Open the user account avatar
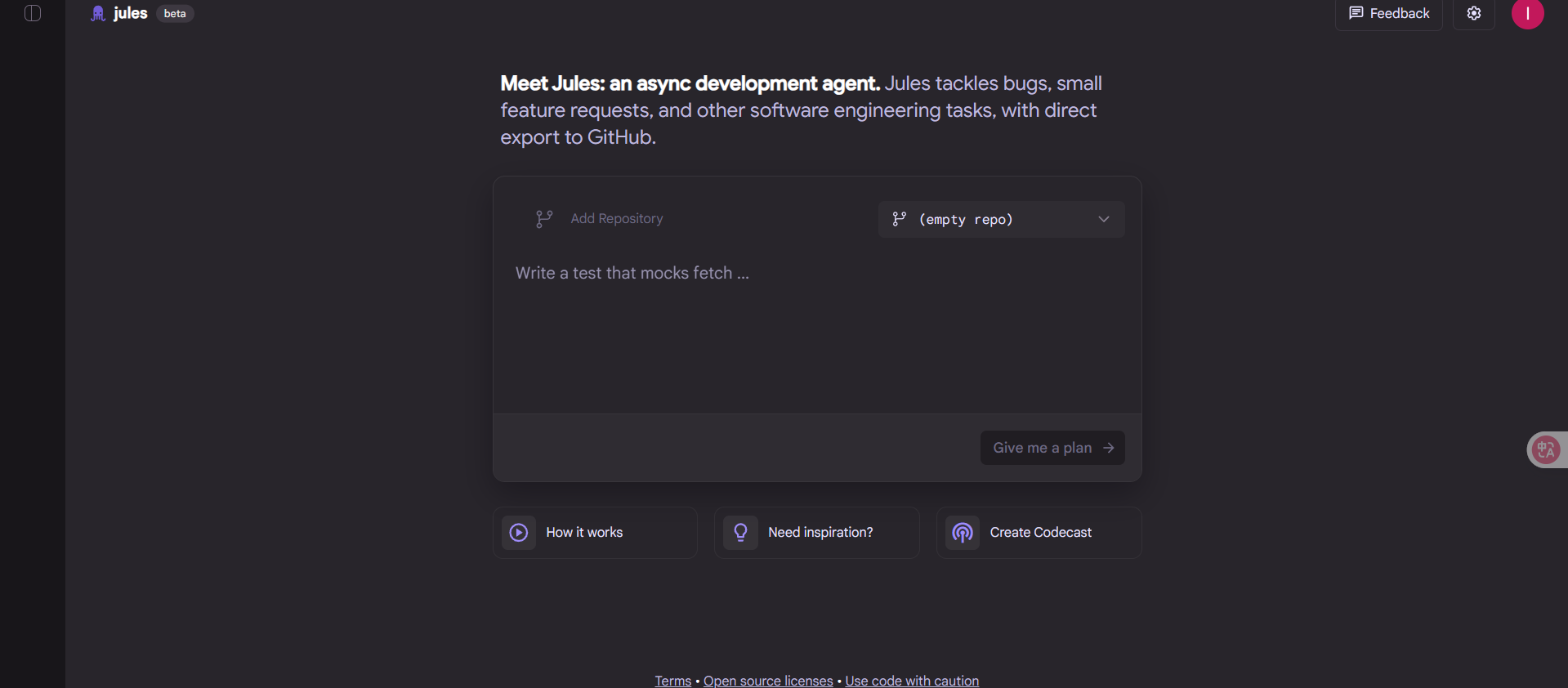 tap(1528, 13)
